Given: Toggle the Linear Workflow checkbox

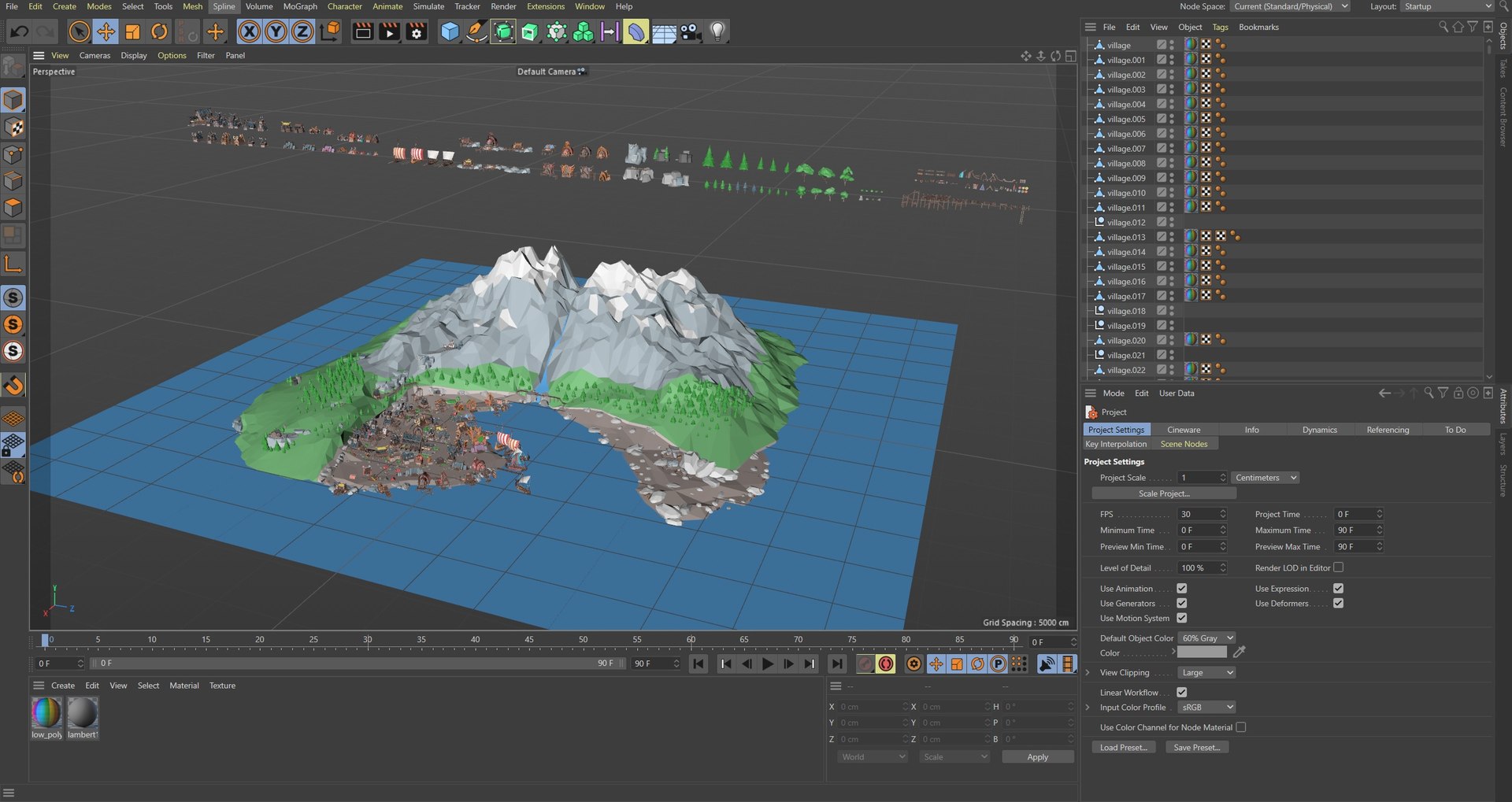Looking at the screenshot, I should pos(1181,693).
